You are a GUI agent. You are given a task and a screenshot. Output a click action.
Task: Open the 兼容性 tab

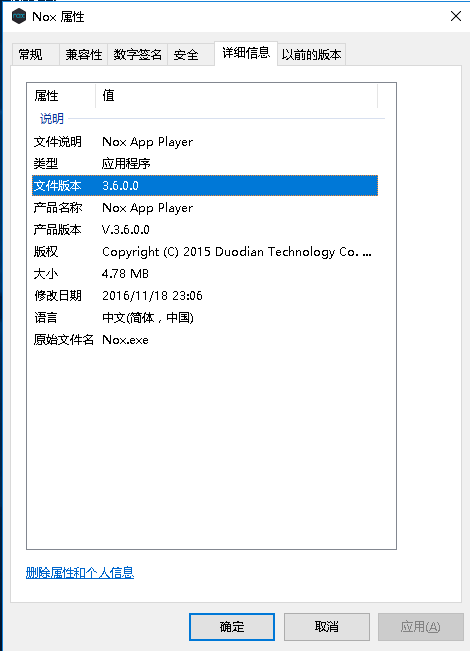pos(83,54)
